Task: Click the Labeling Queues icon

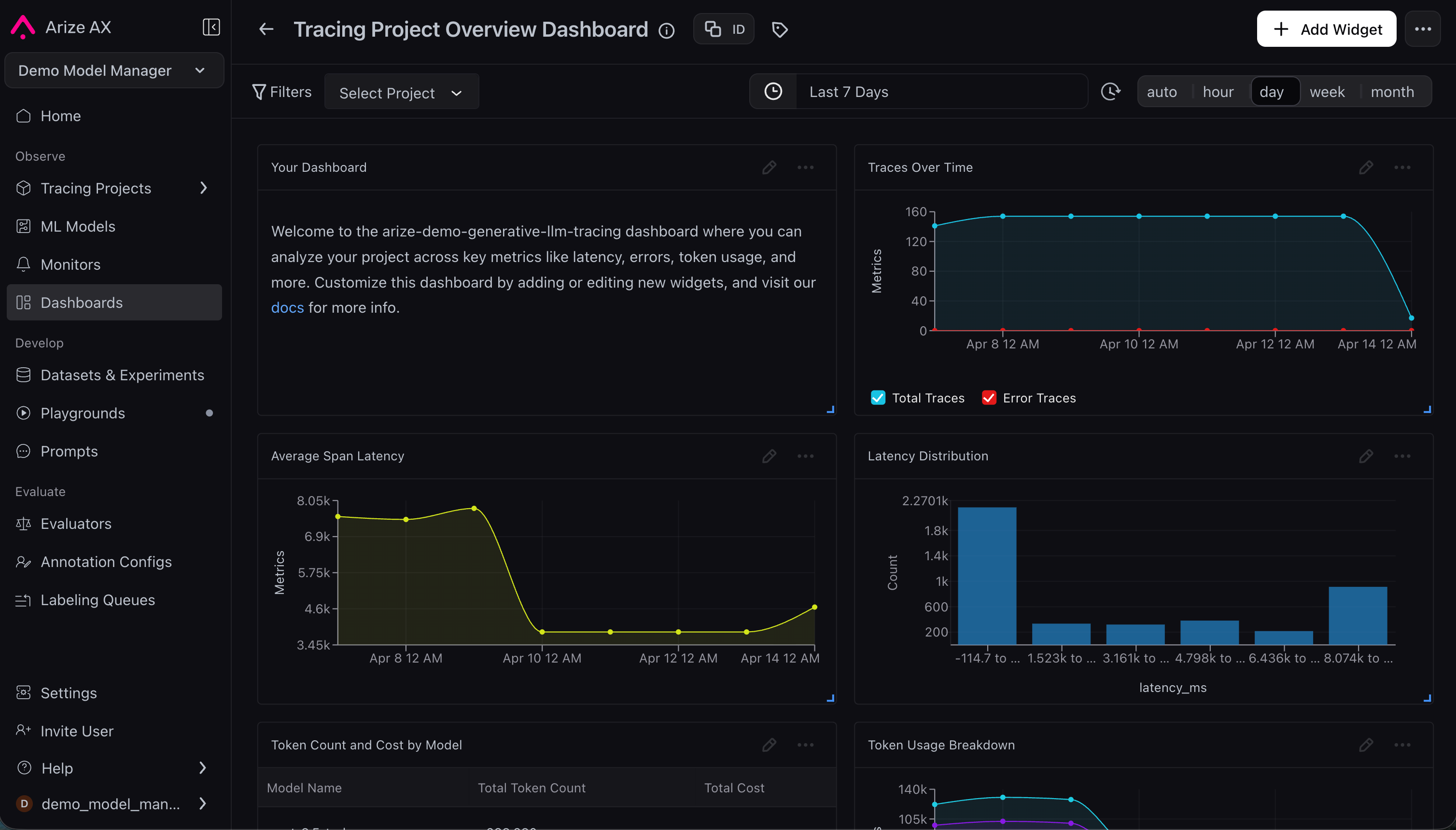Action: pos(23,600)
